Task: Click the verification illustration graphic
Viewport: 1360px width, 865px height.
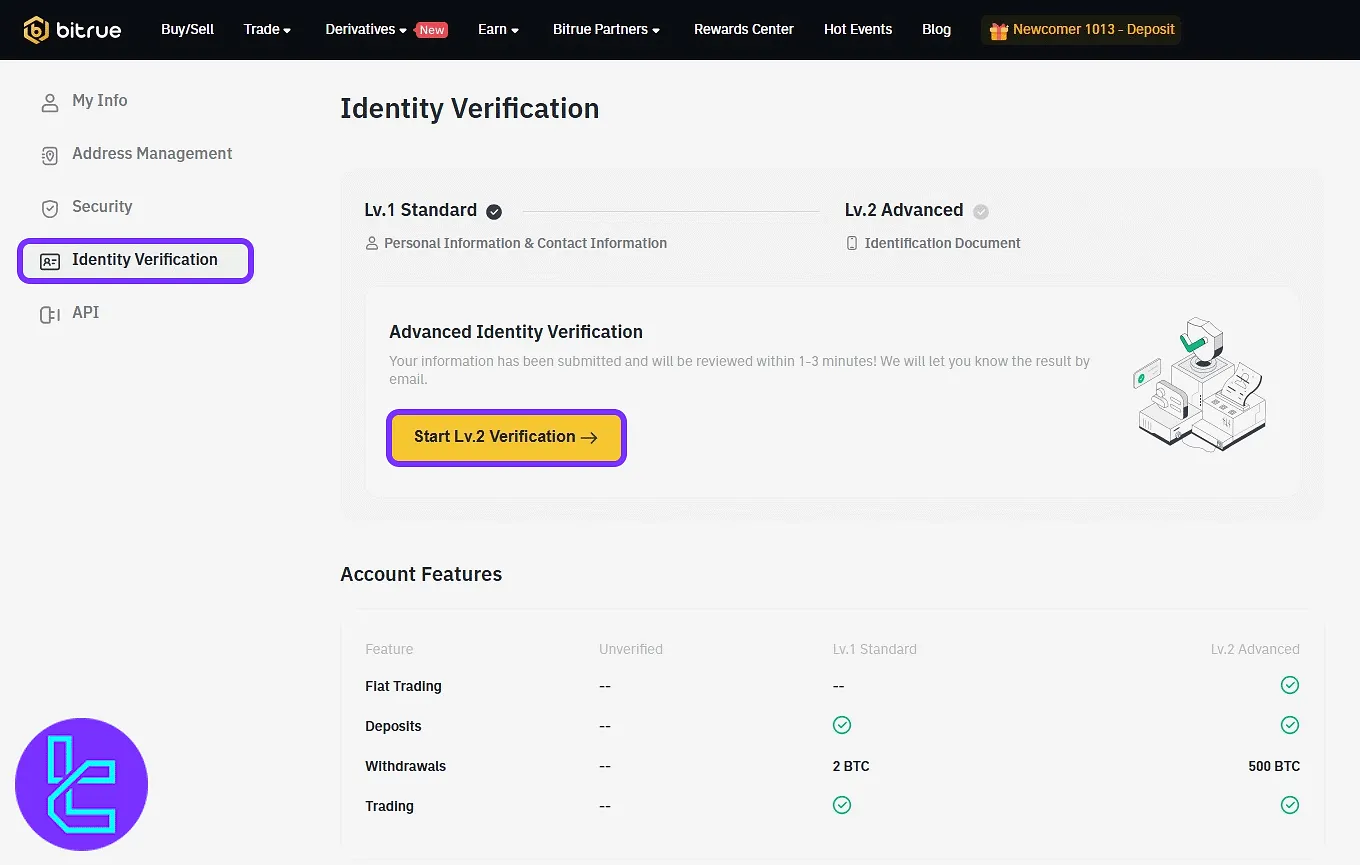Action: pos(1199,385)
